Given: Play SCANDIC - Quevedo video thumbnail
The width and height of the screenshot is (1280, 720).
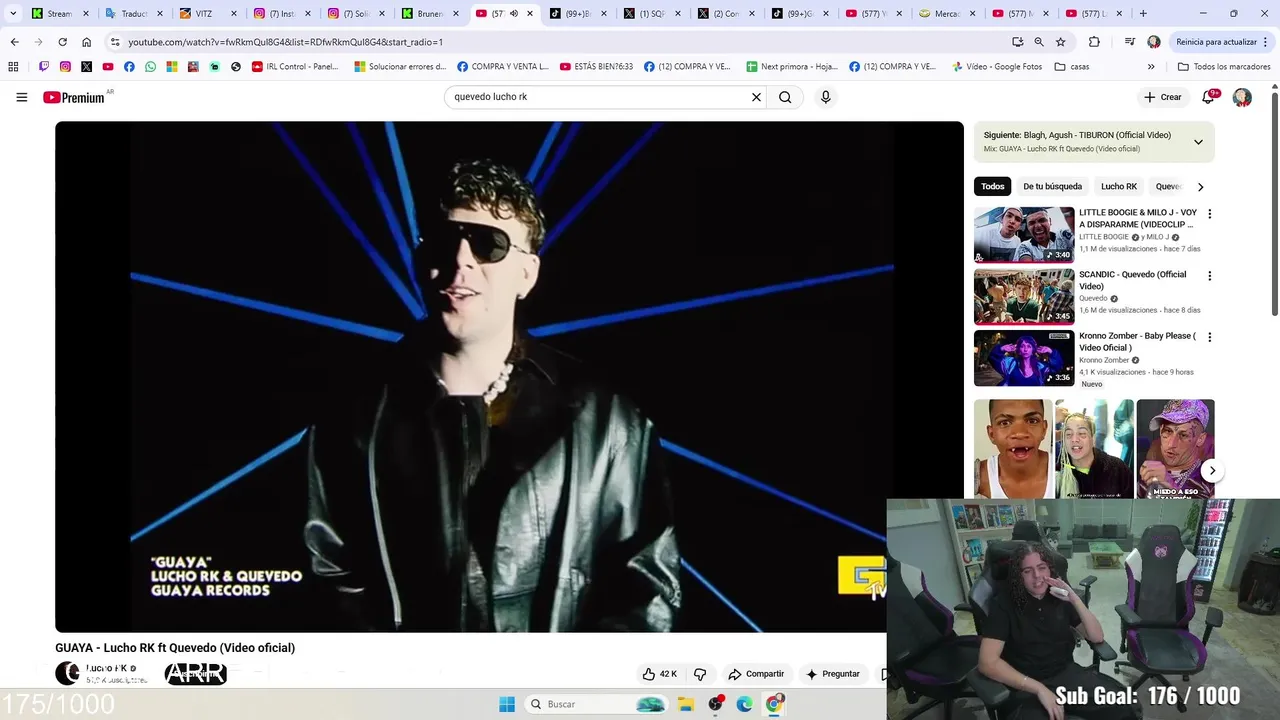Looking at the screenshot, I should 1024,296.
